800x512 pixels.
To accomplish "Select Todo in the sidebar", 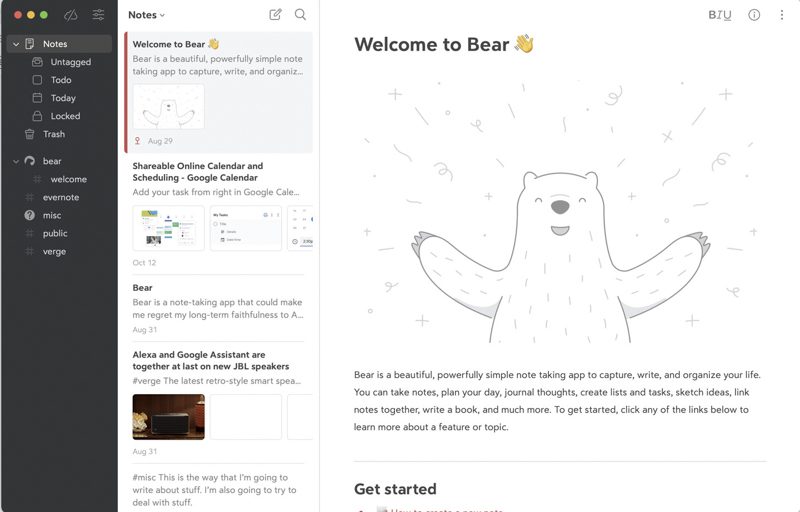I will [61, 80].
